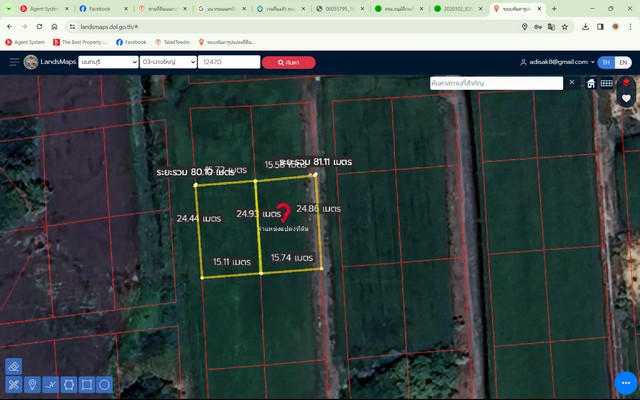
Task: Expand the adisak8@gmail.com account menu
Action: click(557, 62)
